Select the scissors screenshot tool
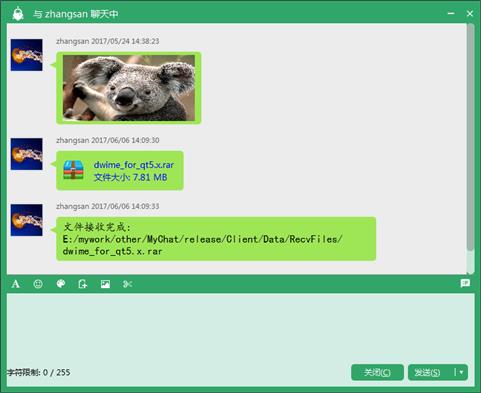Viewport: 481px width, 393px height. pos(128,284)
